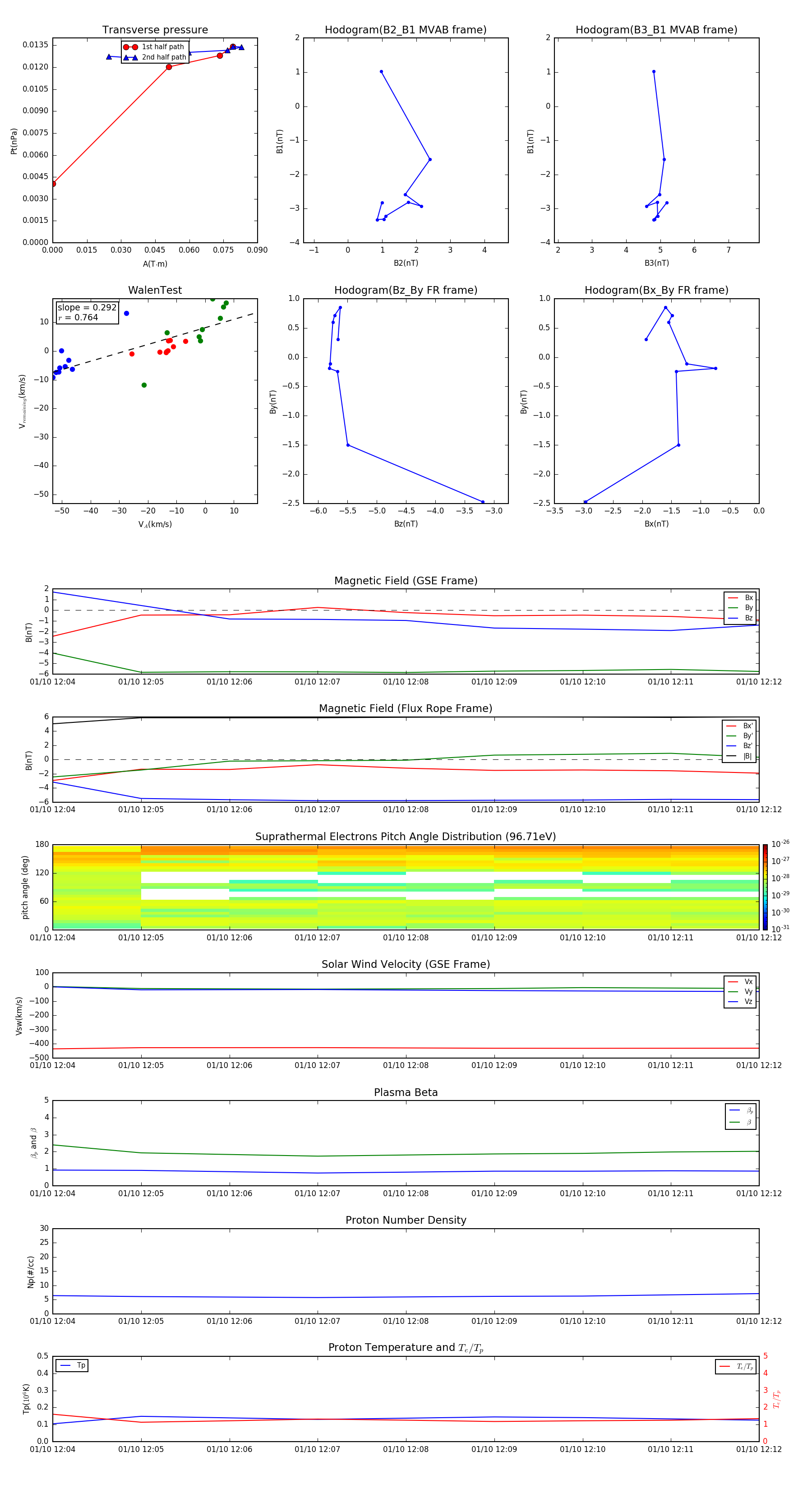Click the 0.090 tick on the A(T·m) axis
This screenshot has width=812, height=1489.
tap(257, 250)
